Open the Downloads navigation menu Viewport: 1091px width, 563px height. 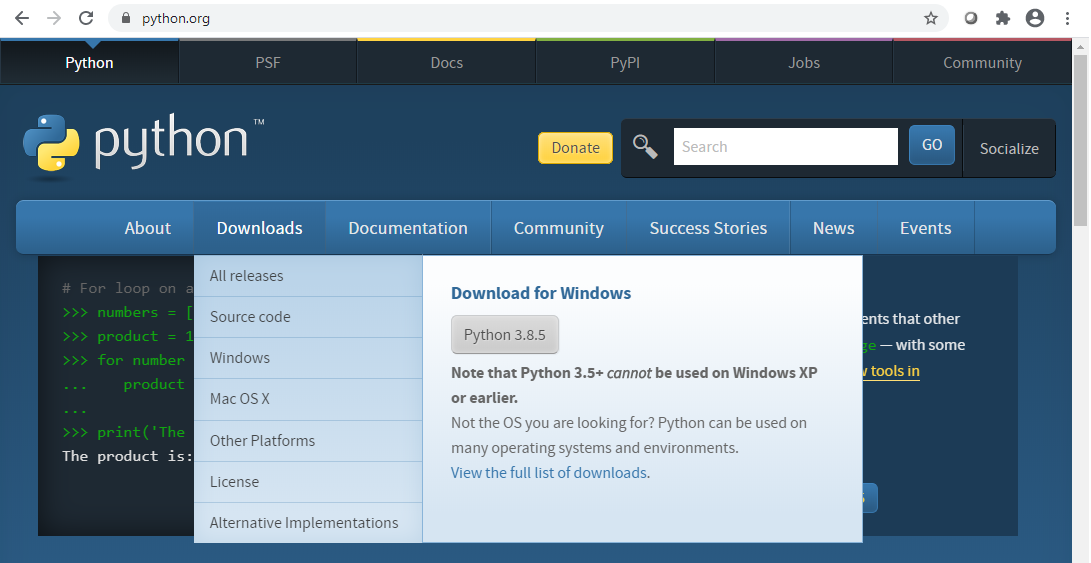259,228
